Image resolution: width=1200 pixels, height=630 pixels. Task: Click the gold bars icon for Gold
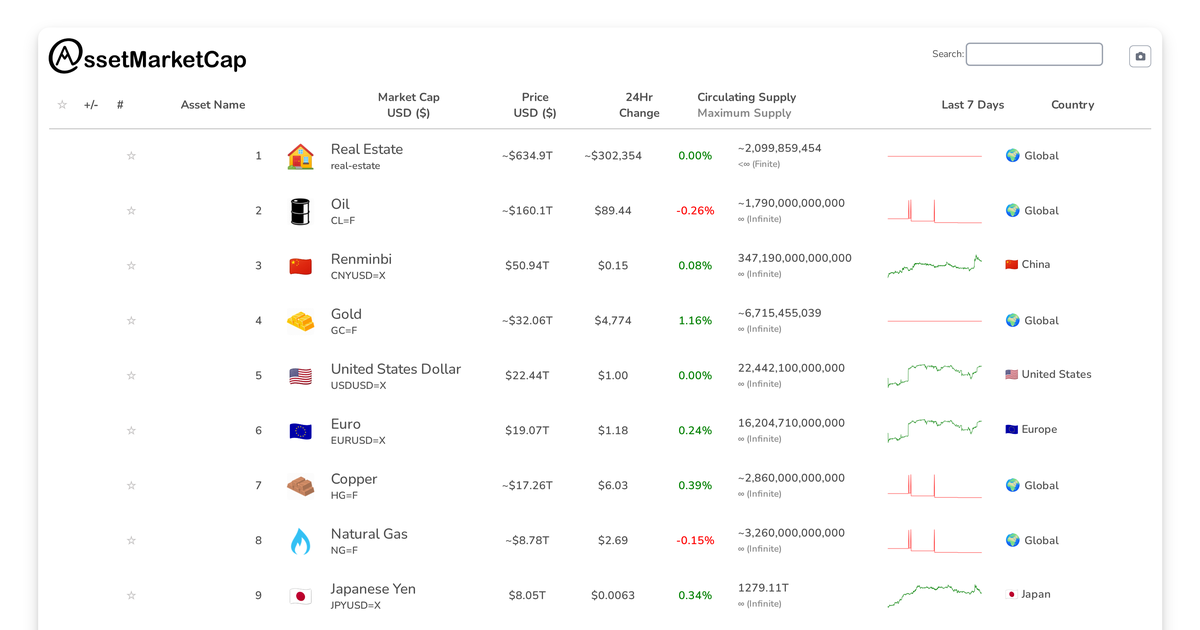300,321
